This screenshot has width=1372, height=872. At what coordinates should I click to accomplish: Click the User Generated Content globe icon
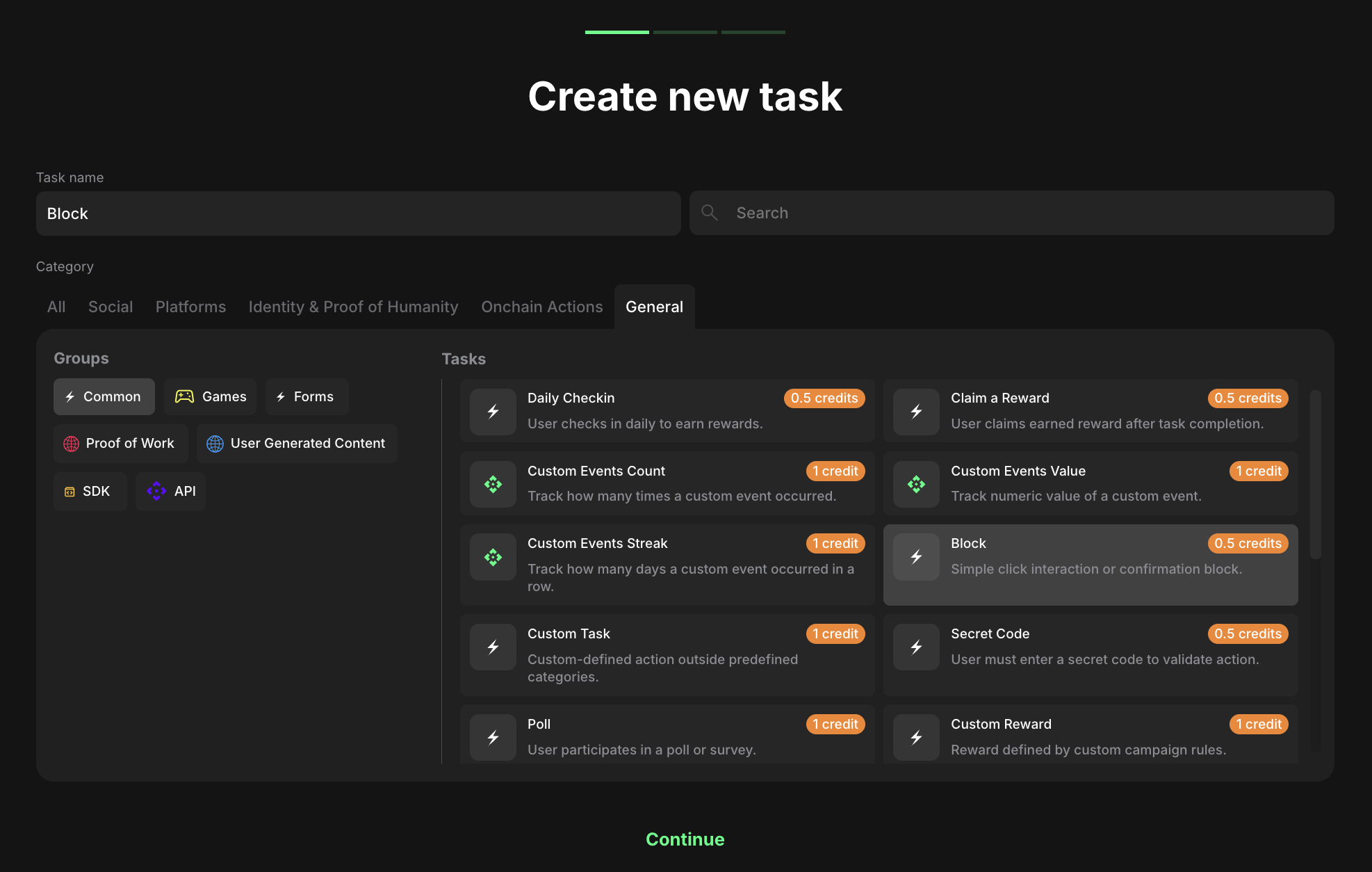point(215,444)
